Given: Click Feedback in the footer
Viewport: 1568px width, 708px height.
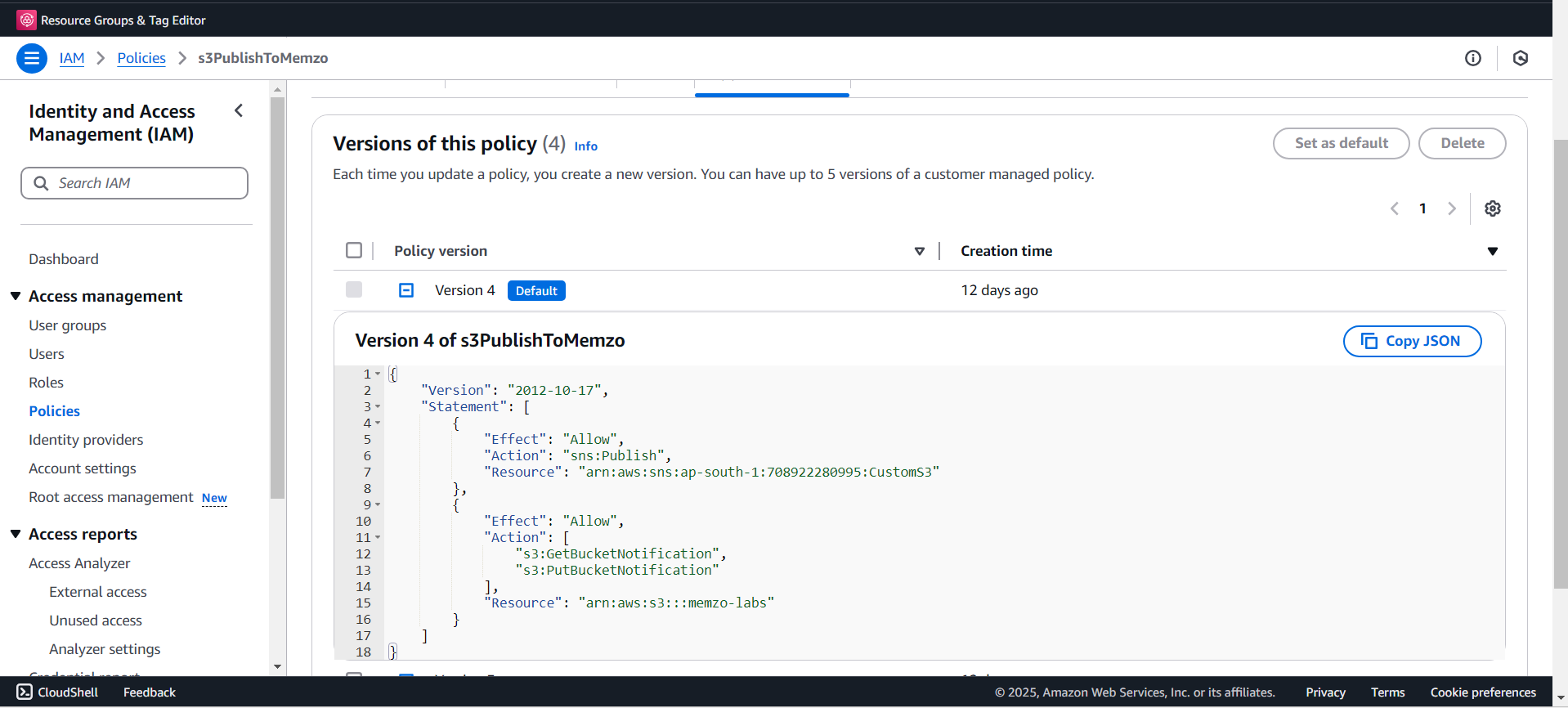Looking at the screenshot, I should point(150,692).
